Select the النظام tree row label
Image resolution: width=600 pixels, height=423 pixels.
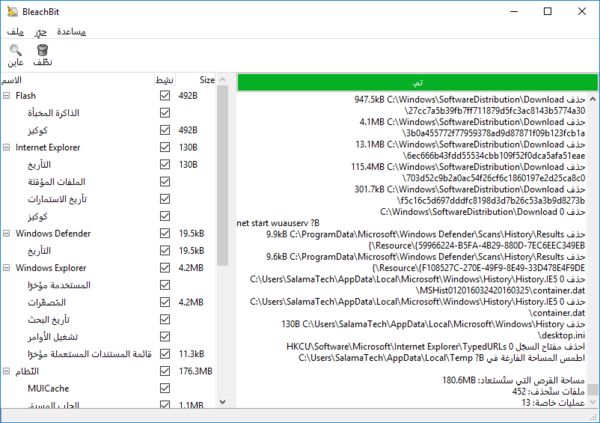[x=27, y=371]
